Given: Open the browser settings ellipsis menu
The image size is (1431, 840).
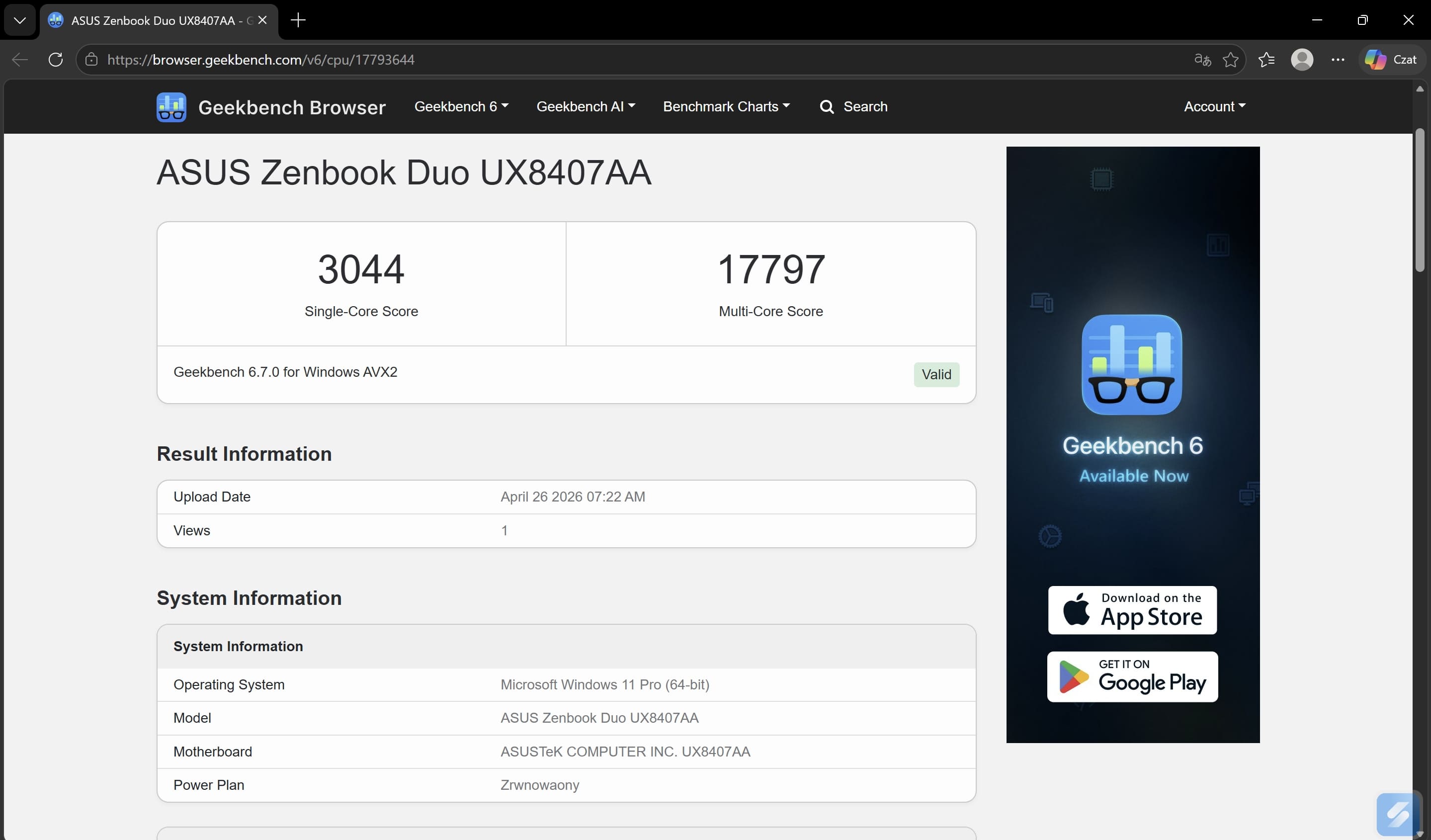Looking at the screenshot, I should (x=1337, y=60).
